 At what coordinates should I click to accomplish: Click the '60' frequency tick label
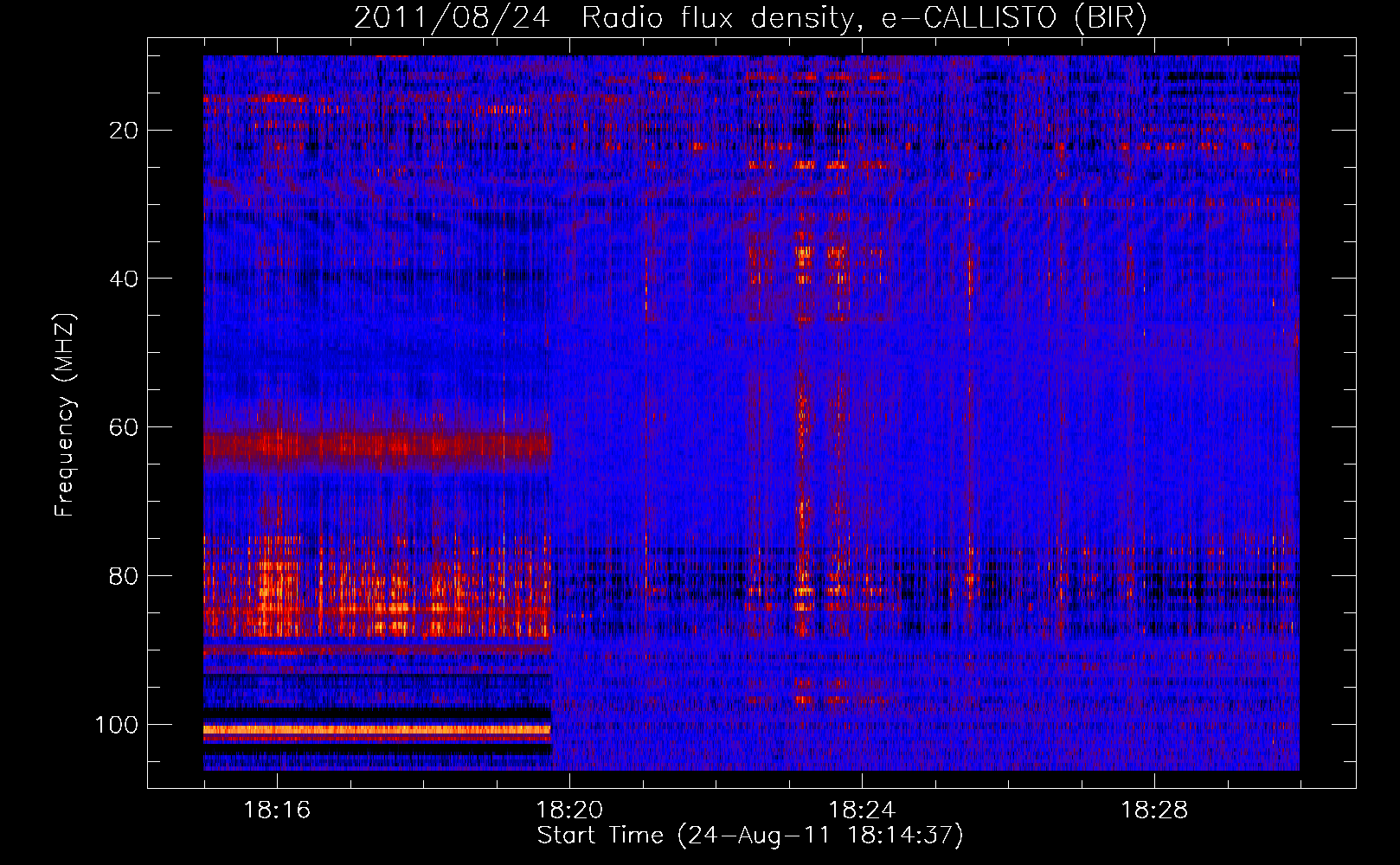point(125,427)
